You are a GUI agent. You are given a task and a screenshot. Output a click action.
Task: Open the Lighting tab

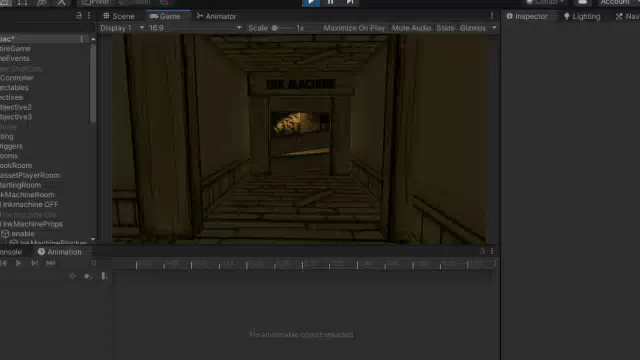tap(582, 16)
